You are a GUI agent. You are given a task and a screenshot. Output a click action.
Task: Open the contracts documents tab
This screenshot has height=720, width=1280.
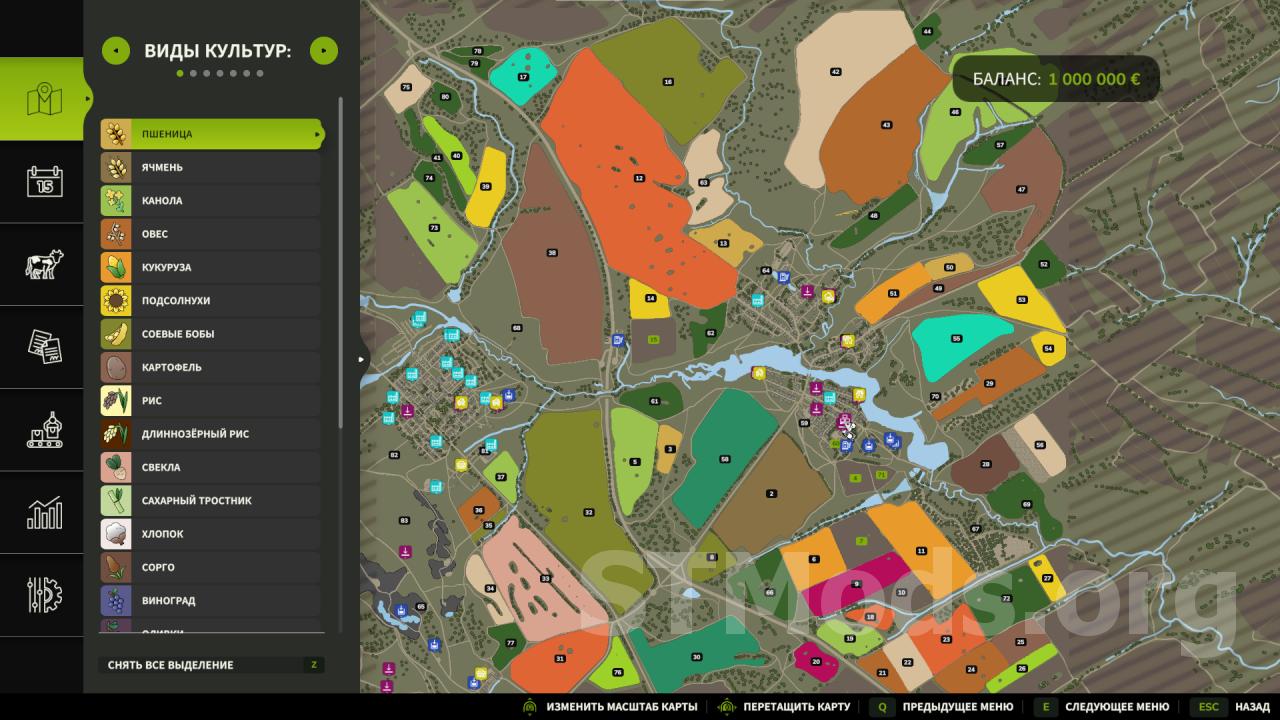click(x=42, y=347)
